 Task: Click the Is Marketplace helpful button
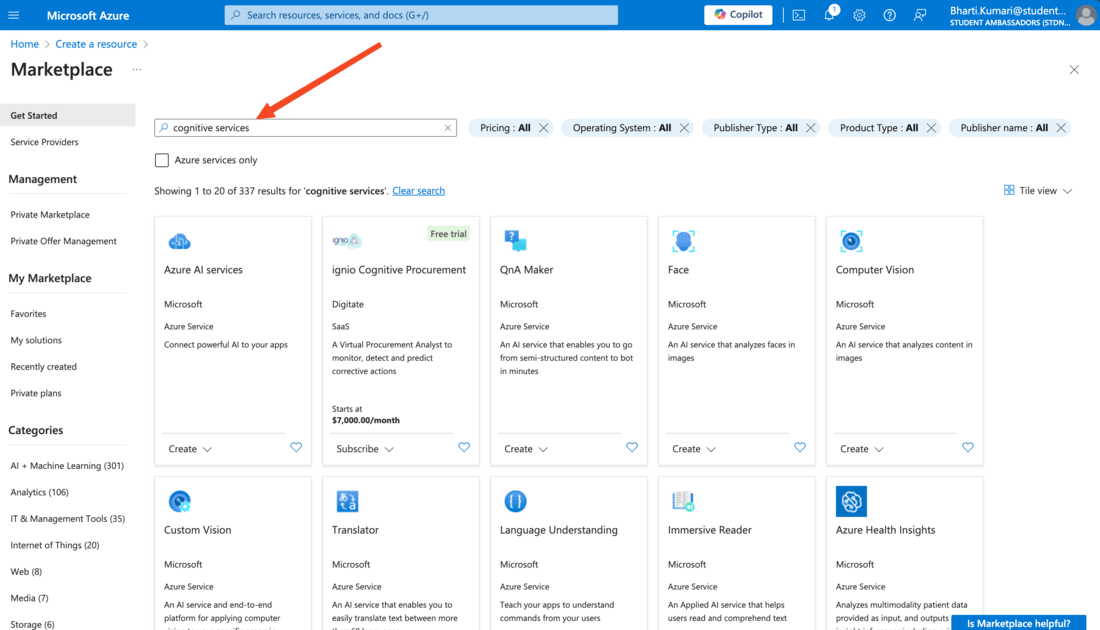click(x=1019, y=623)
